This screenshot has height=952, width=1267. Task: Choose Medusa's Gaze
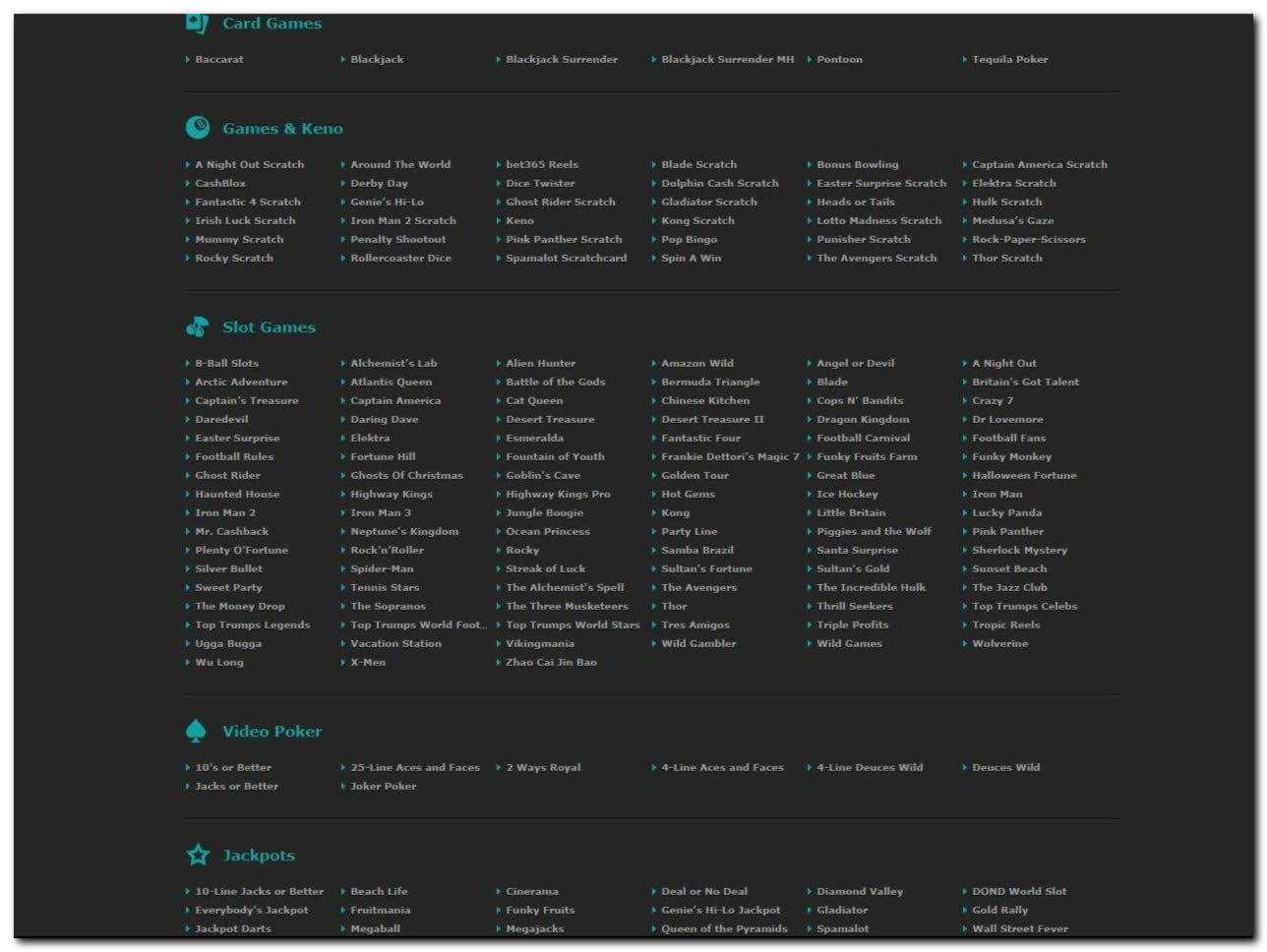1013,221
